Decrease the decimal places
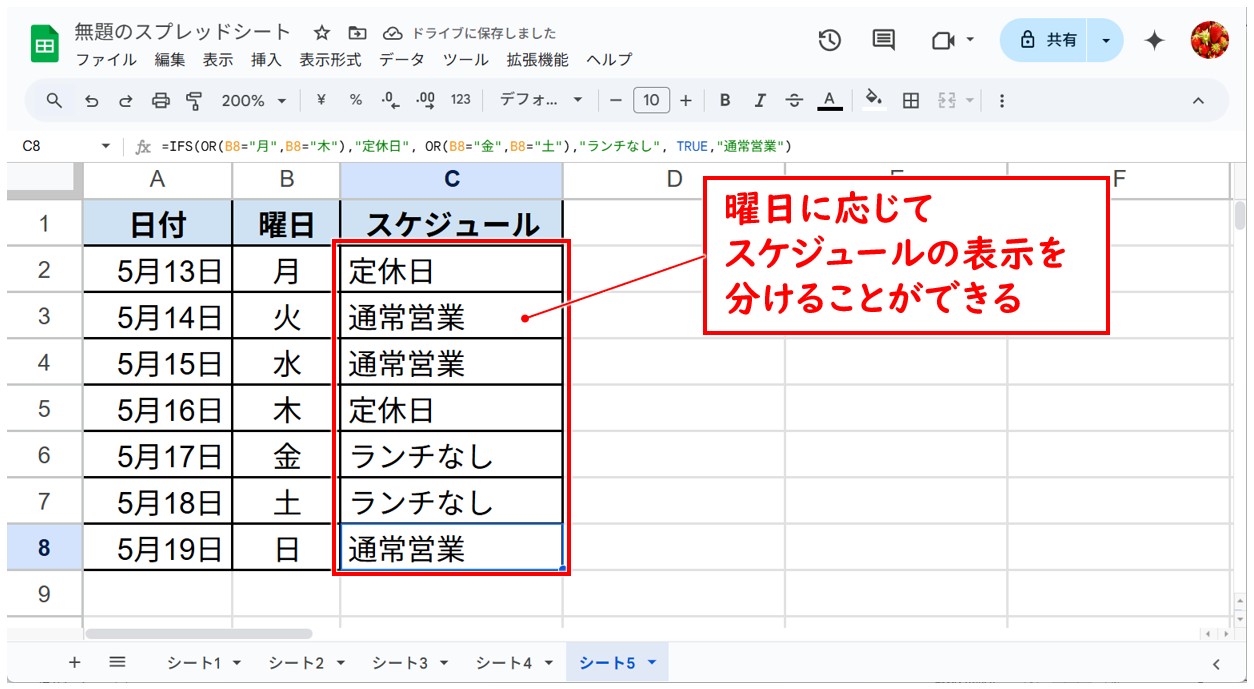Screen dimensions: 1254x689 point(390,100)
